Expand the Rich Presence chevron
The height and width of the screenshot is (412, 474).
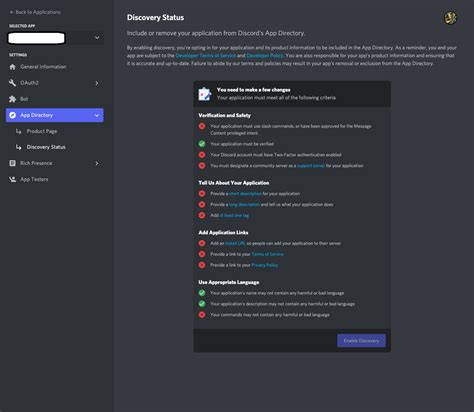[x=97, y=163]
